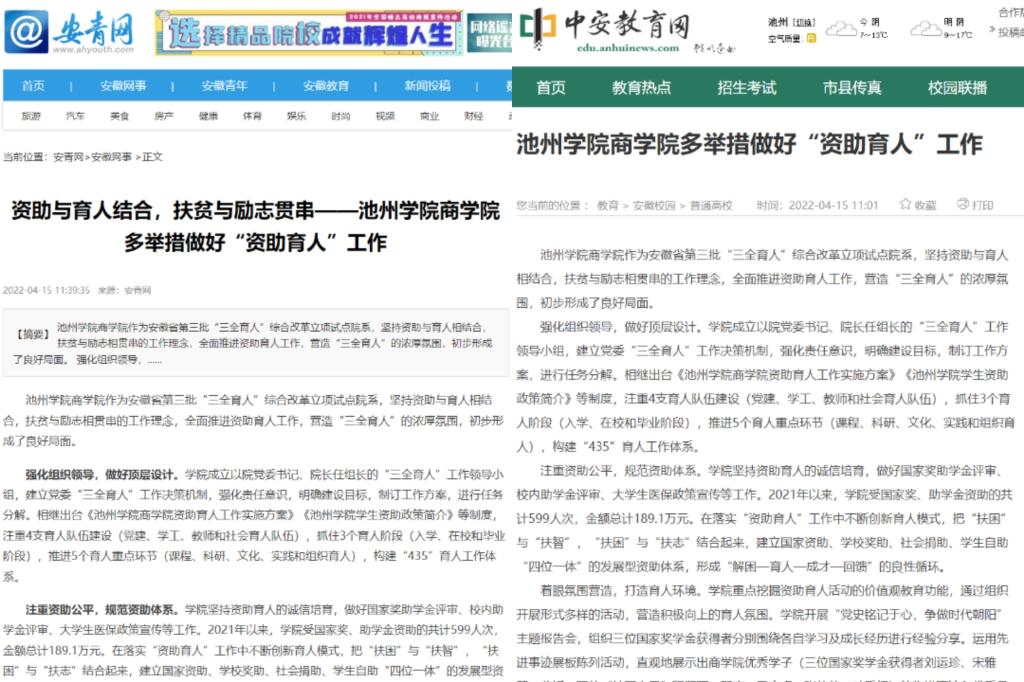Click the 收藏 star icon
Image resolution: width=1024 pixels, height=682 pixels.
tap(906, 205)
